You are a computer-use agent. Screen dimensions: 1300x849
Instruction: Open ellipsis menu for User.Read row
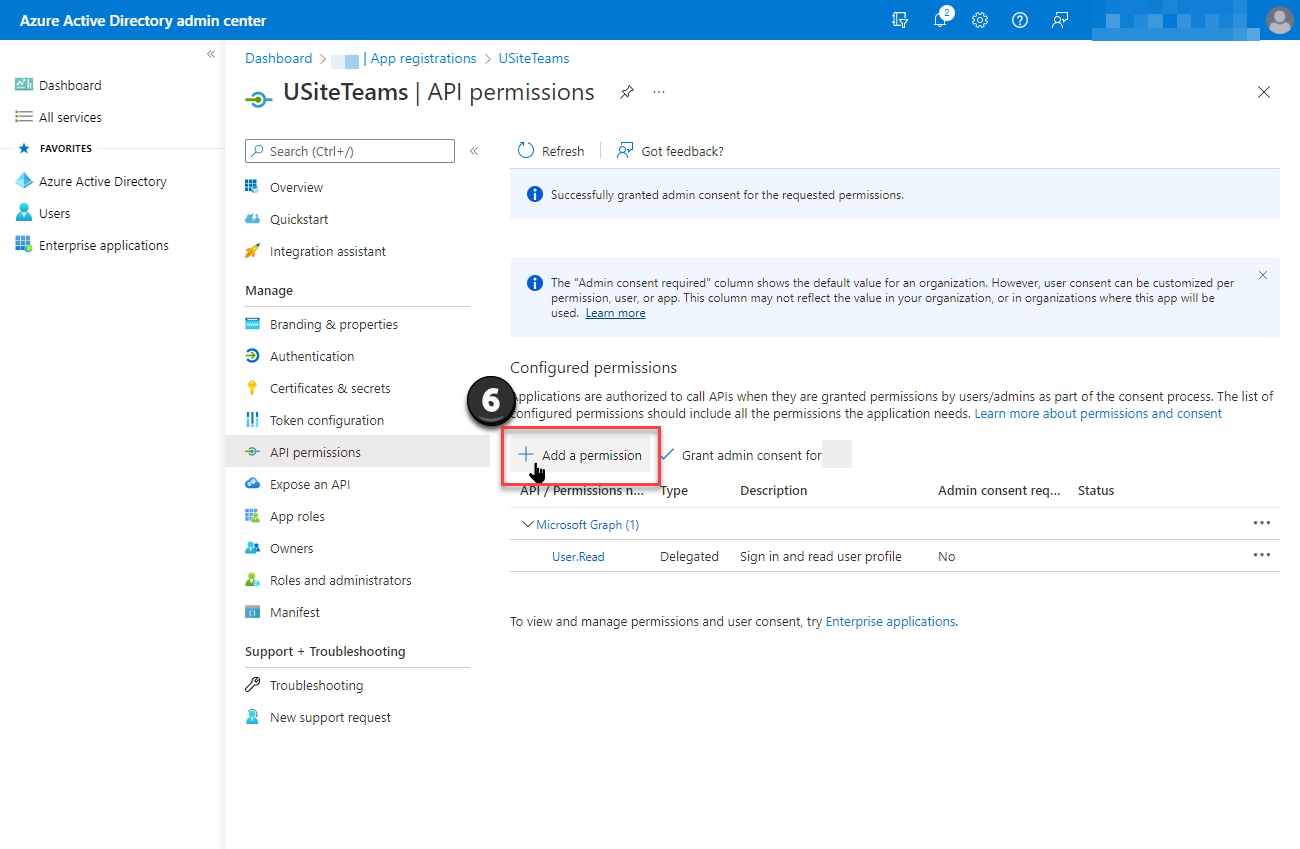click(1262, 555)
